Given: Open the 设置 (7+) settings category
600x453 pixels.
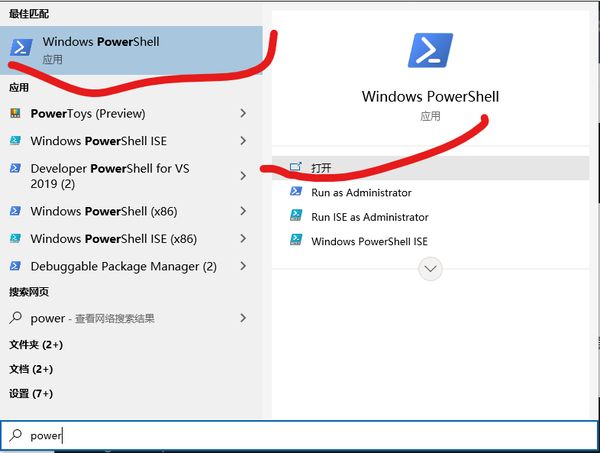Looking at the screenshot, I should [31, 394].
